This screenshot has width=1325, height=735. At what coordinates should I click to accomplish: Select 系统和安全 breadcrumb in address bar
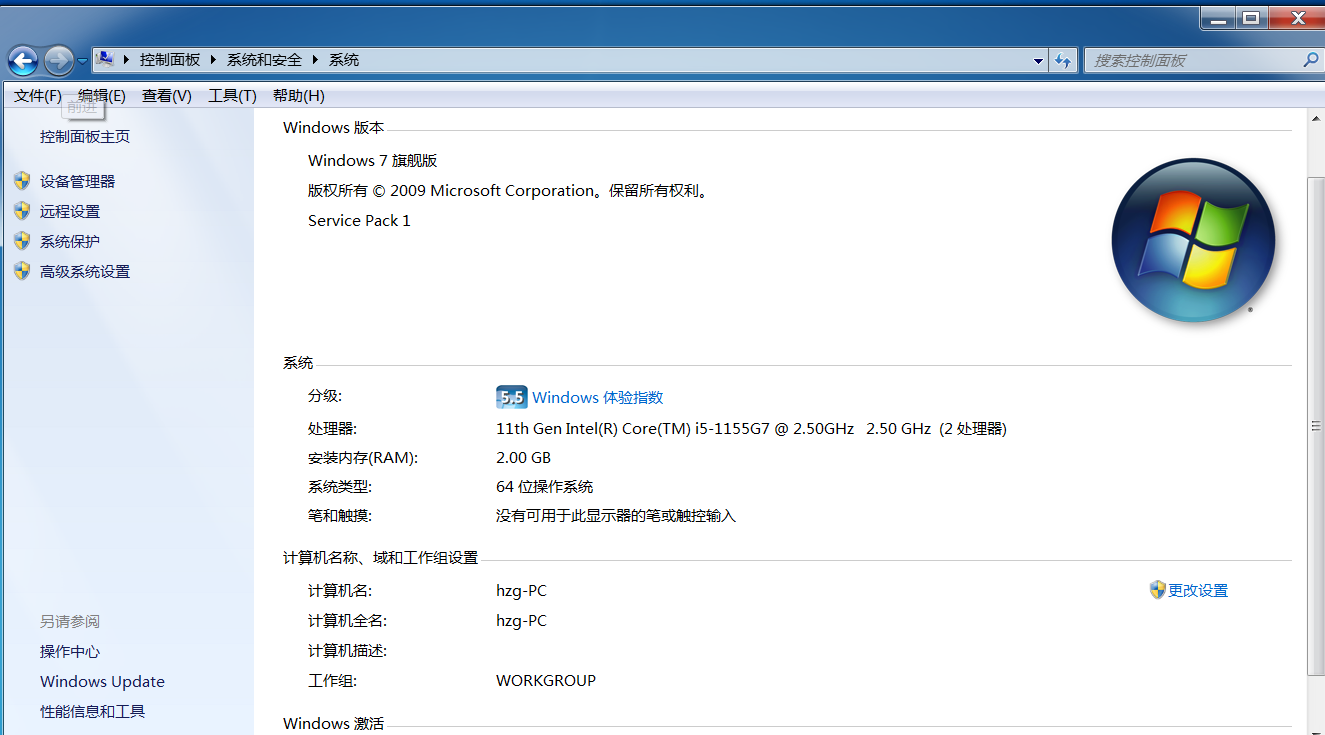point(264,60)
